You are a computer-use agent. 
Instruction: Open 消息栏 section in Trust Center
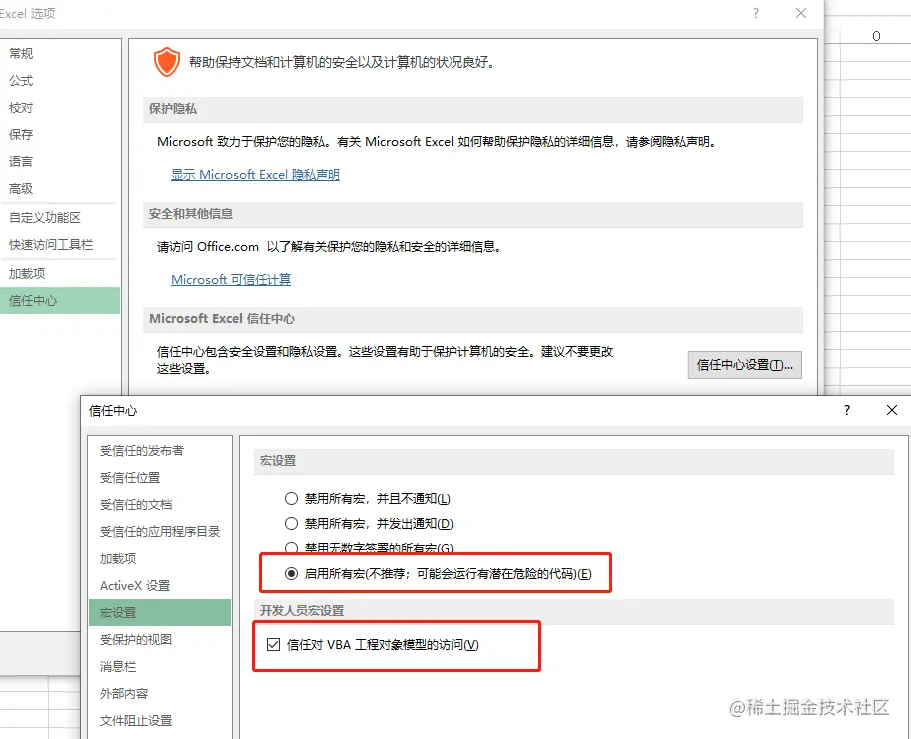pyautogui.click(x=160, y=666)
